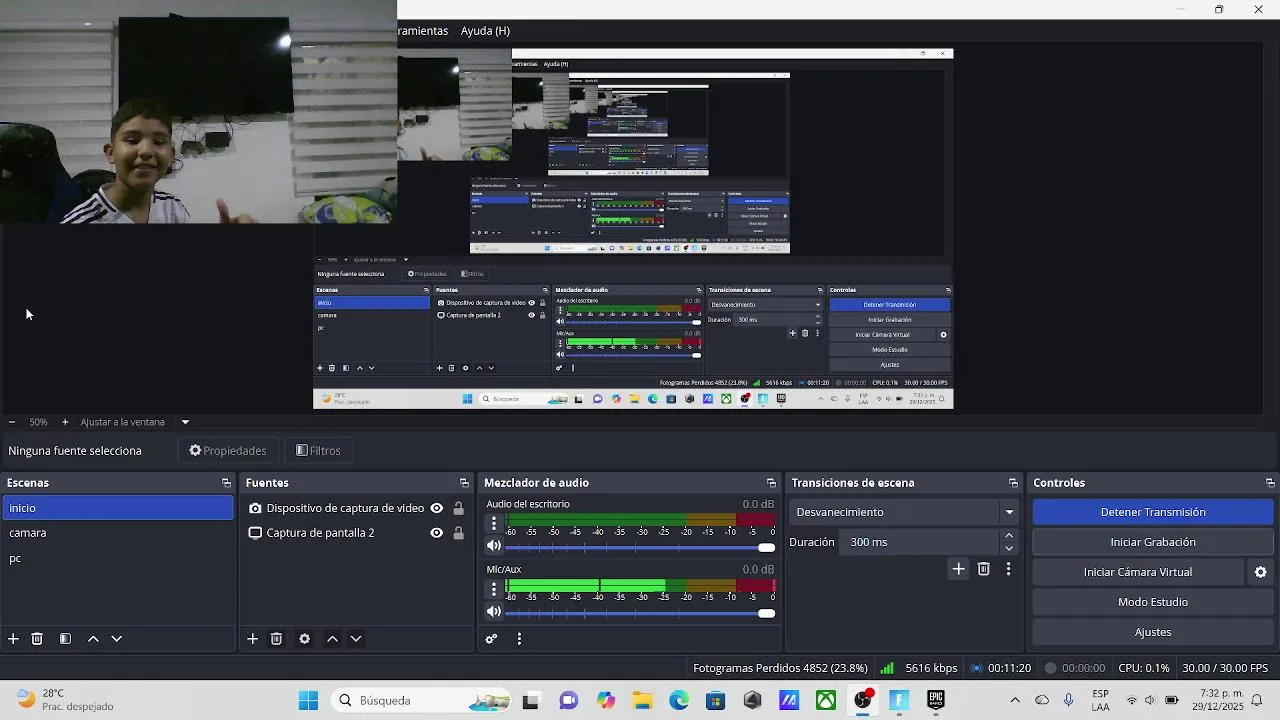This screenshot has height=720, width=1280.
Task: Move source down in Fuentes
Action: [x=356, y=639]
